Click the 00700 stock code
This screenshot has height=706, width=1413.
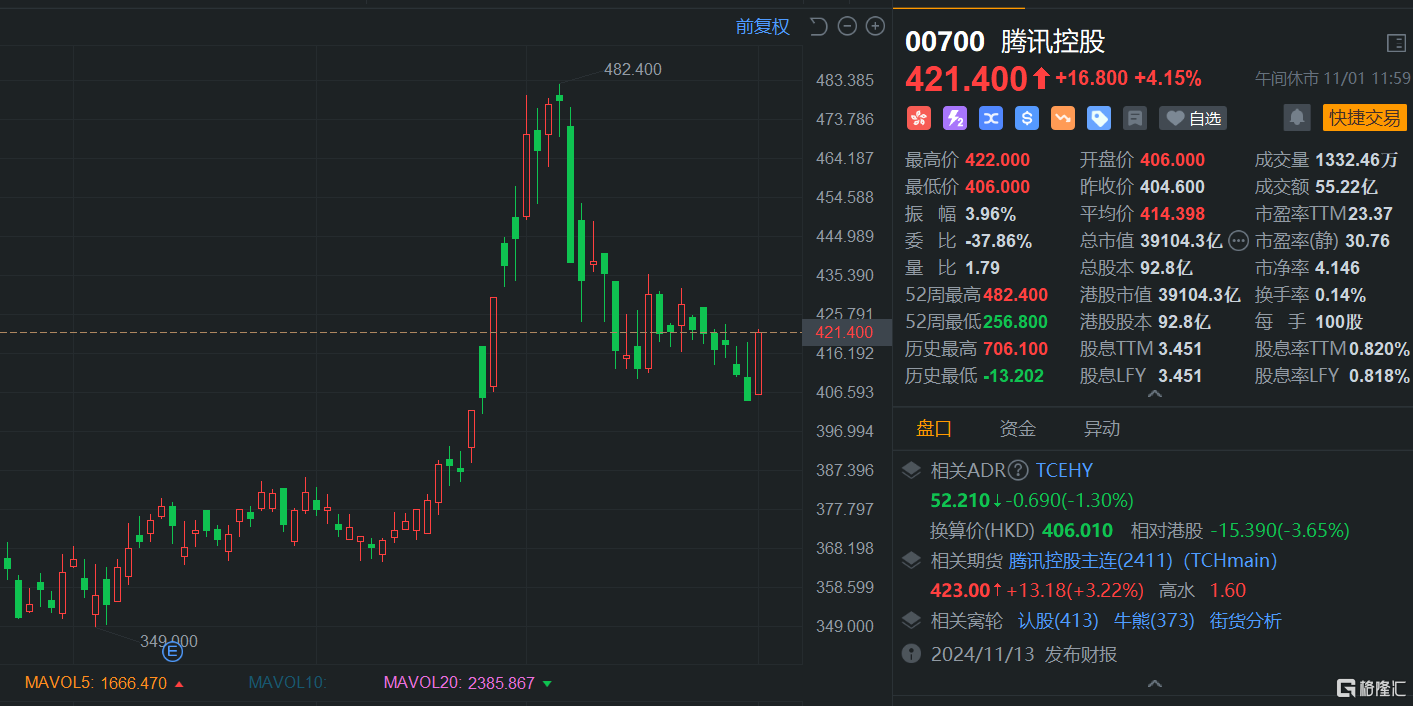tap(944, 42)
